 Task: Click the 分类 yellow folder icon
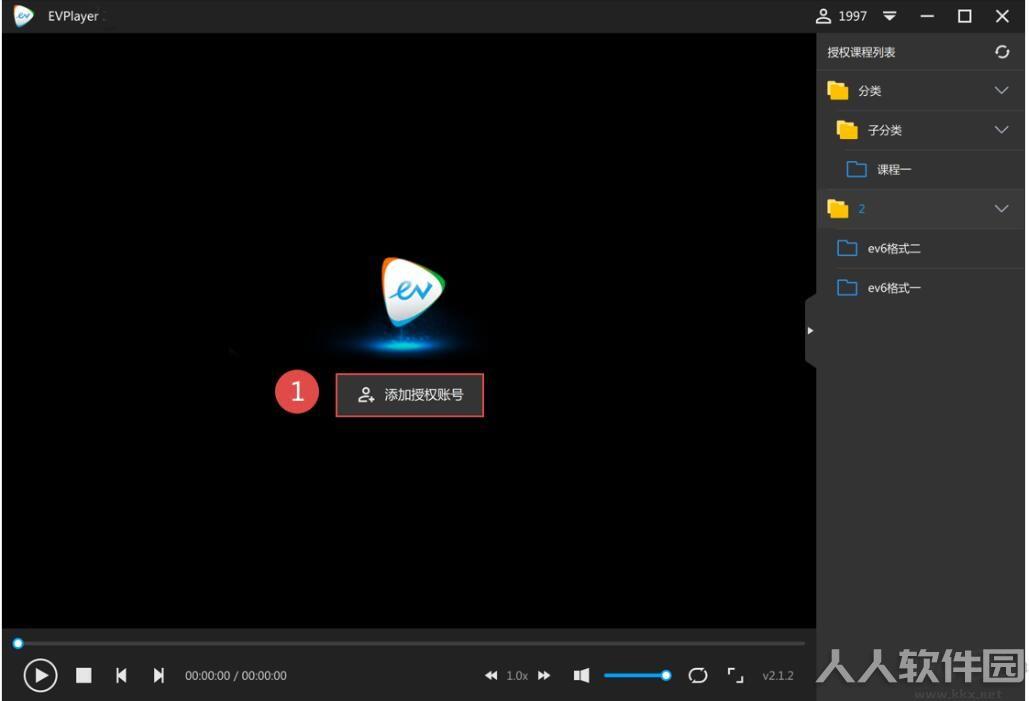click(838, 91)
